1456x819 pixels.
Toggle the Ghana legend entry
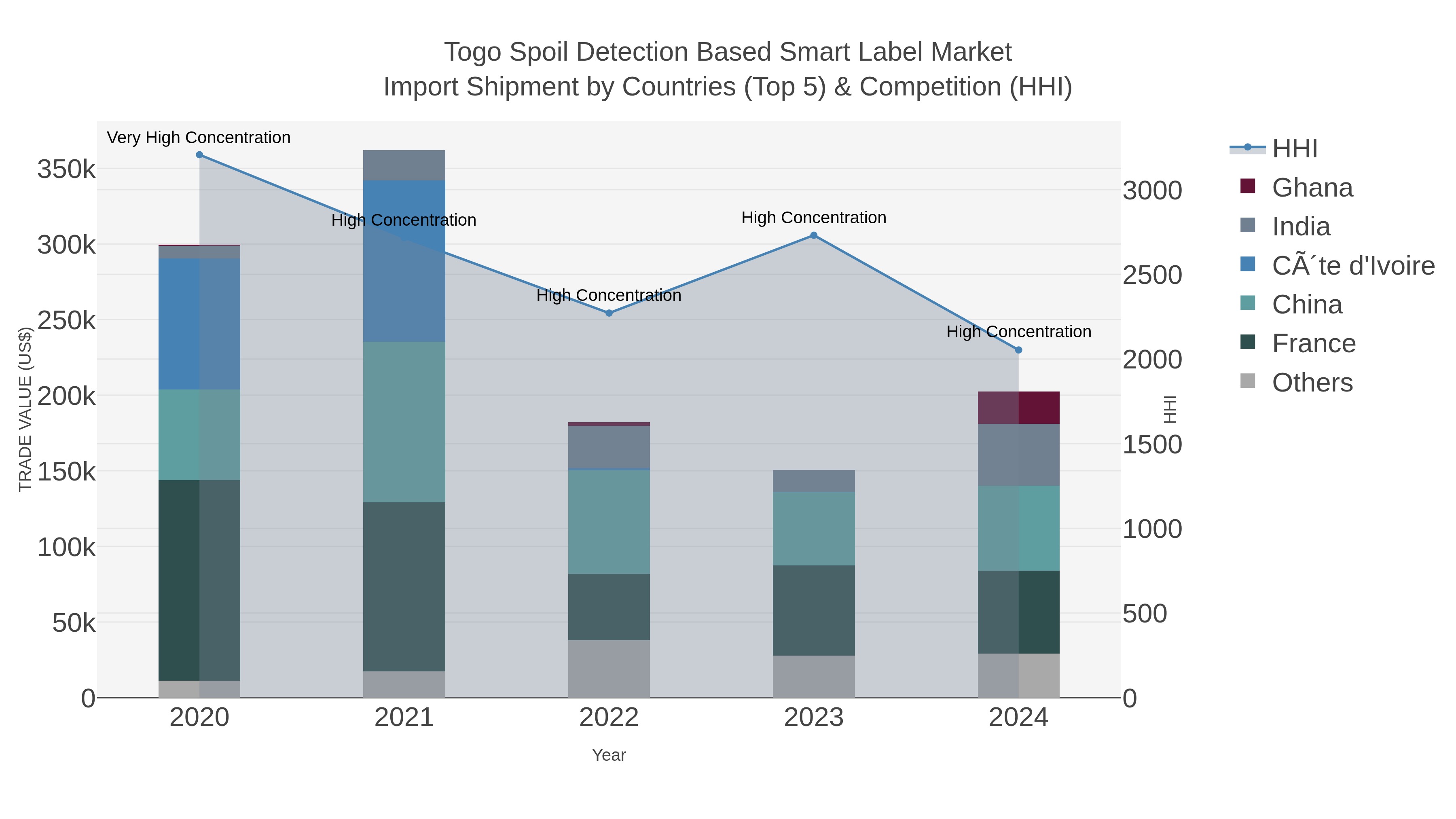(x=1297, y=188)
